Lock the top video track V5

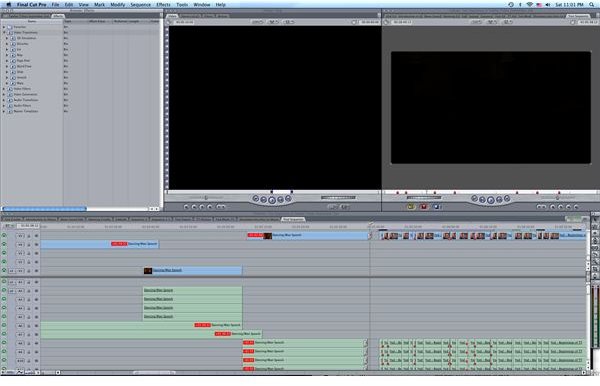click(x=29, y=236)
